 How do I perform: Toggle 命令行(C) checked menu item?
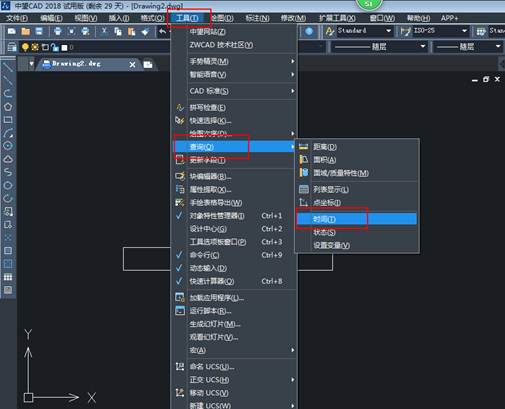[x=233, y=255]
